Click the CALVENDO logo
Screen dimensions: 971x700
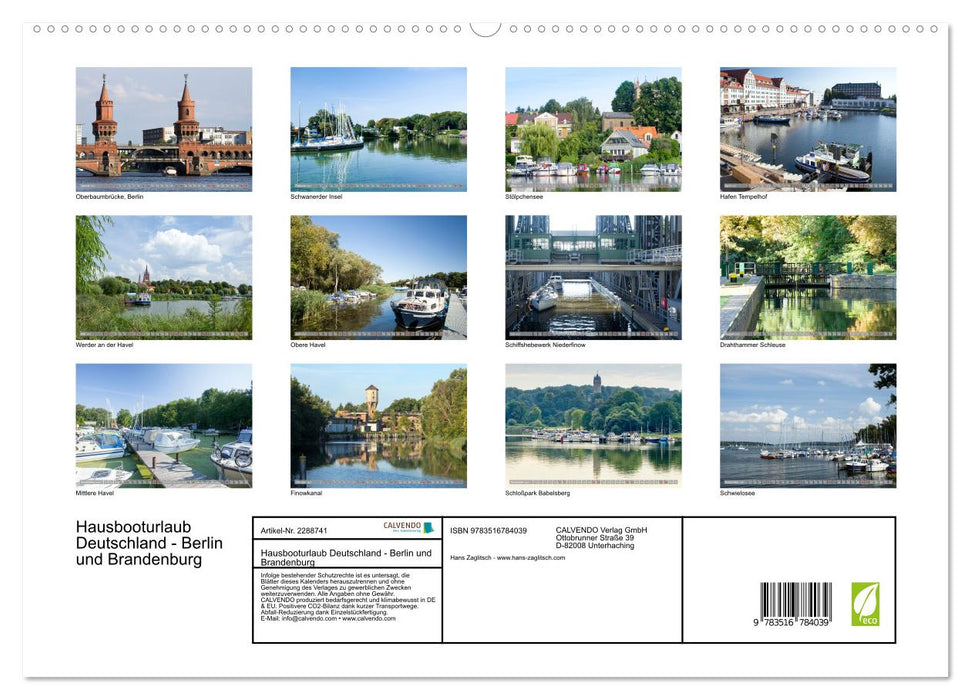(409, 527)
